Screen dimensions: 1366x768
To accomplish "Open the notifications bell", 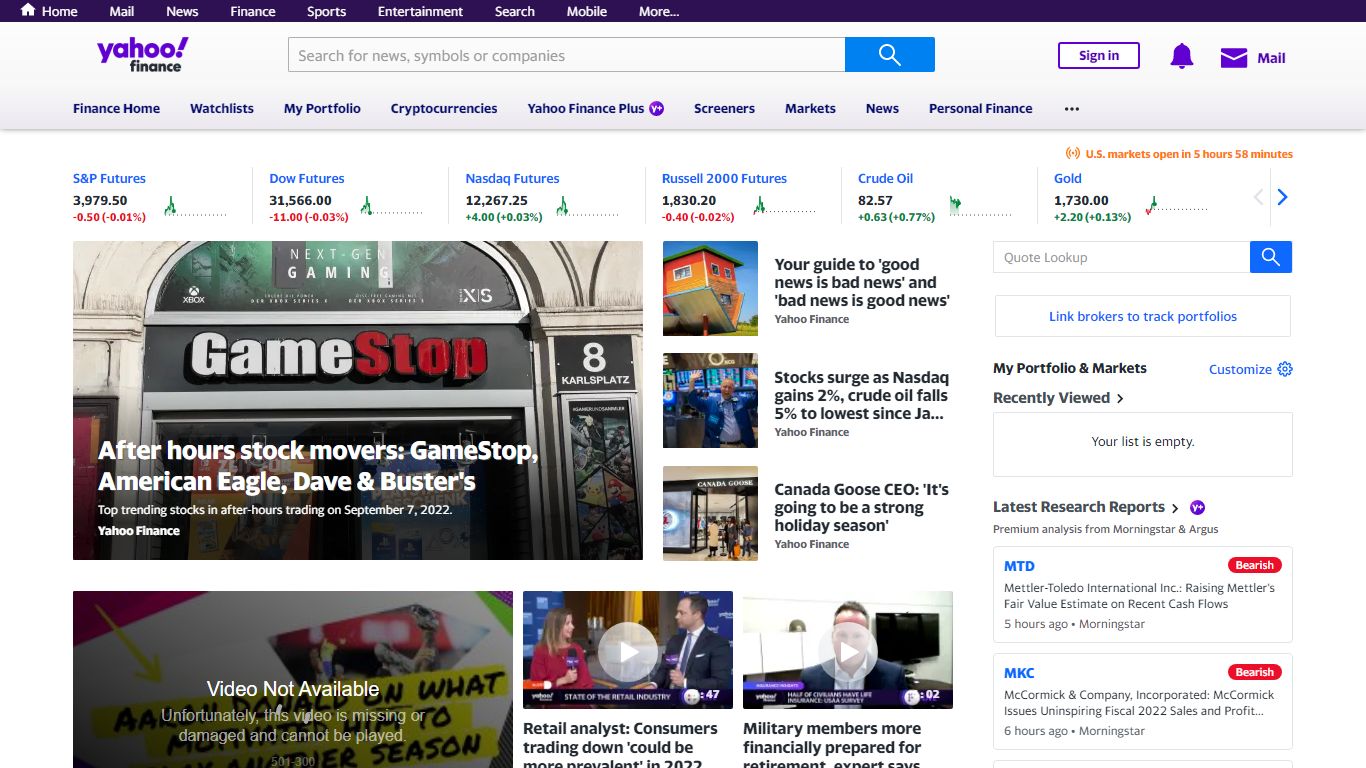I will (1182, 57).
